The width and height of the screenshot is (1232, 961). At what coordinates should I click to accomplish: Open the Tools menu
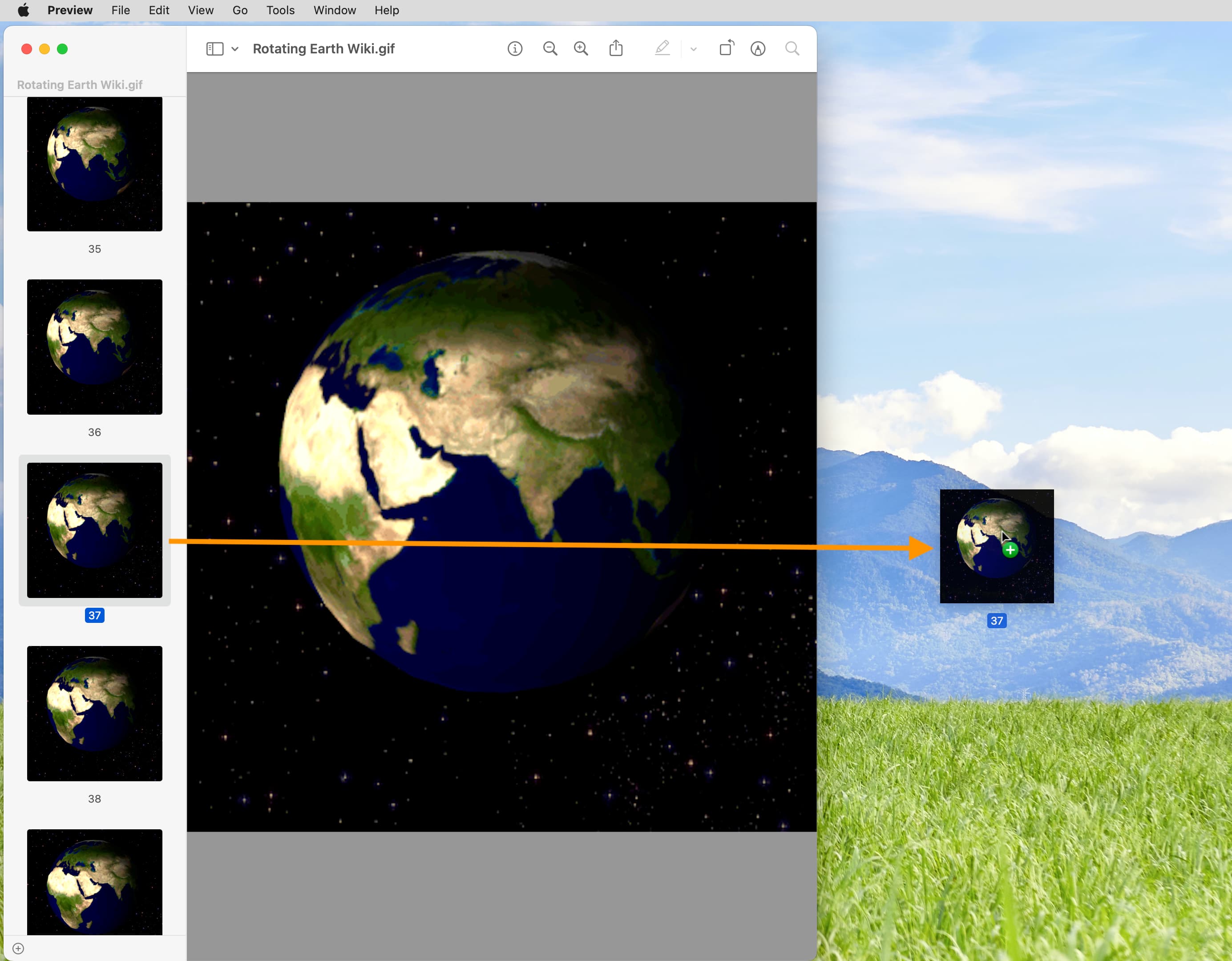280,10
